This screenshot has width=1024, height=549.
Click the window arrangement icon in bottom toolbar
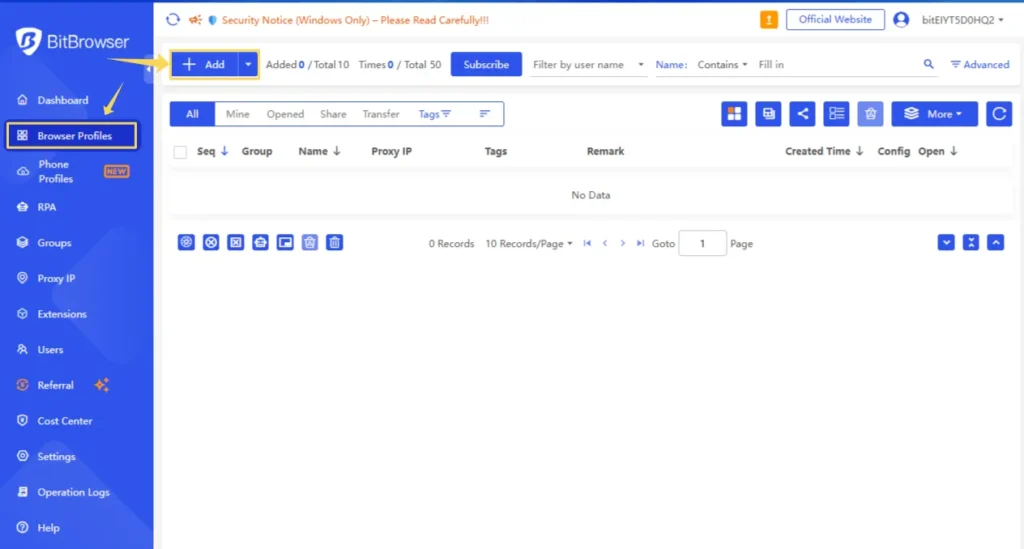pyautogui.click(x=285, y=243)
